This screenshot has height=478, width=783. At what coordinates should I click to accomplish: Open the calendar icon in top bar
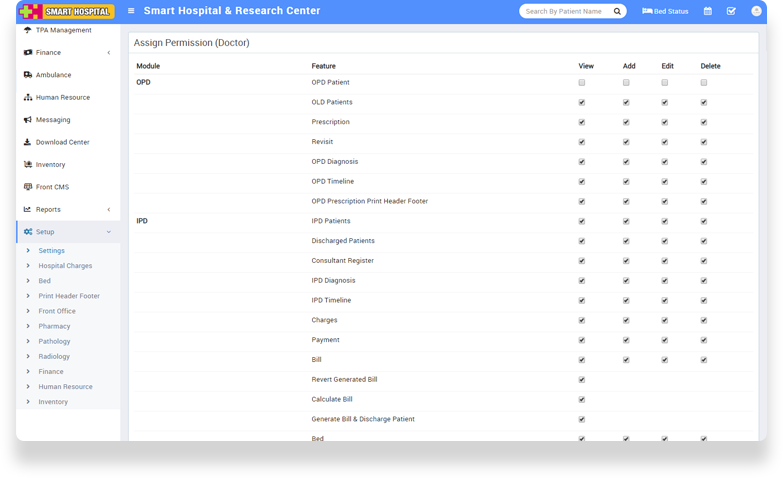click(708, 11)
